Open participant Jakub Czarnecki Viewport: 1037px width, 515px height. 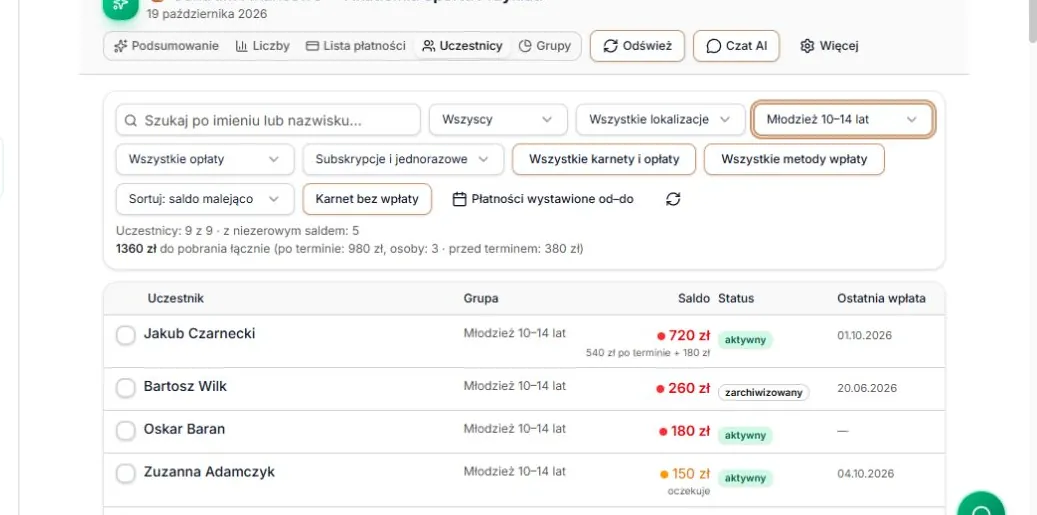click(x=200, y=333)
